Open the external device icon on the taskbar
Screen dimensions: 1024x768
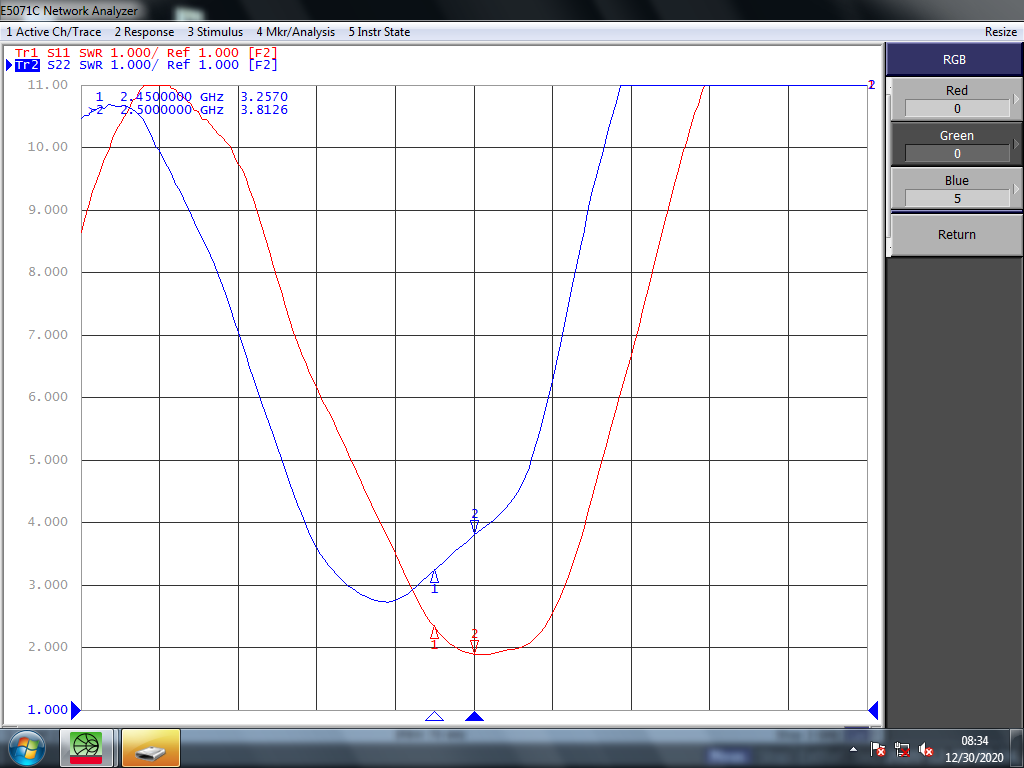point(150,748)
